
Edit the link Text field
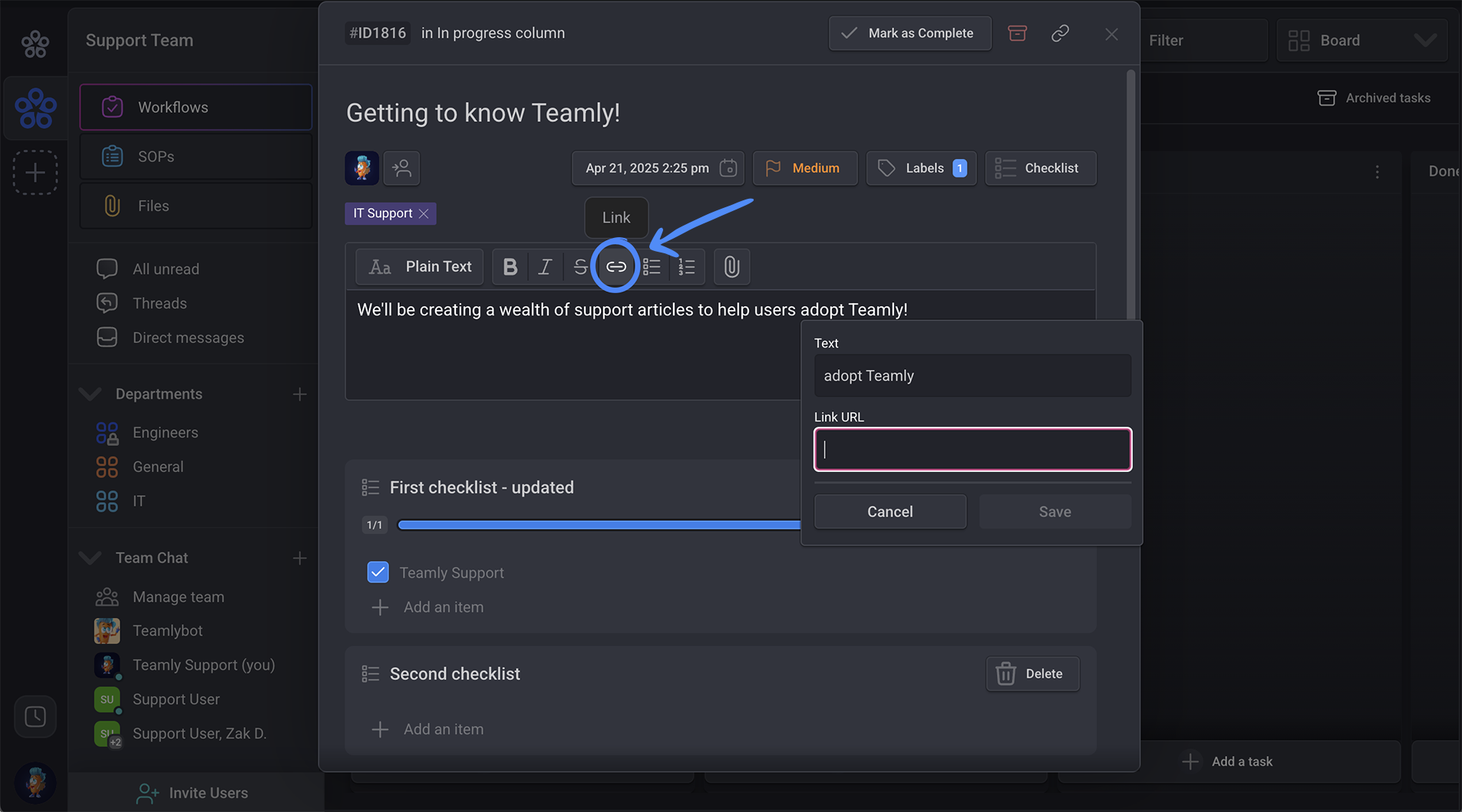click(972, 375)
